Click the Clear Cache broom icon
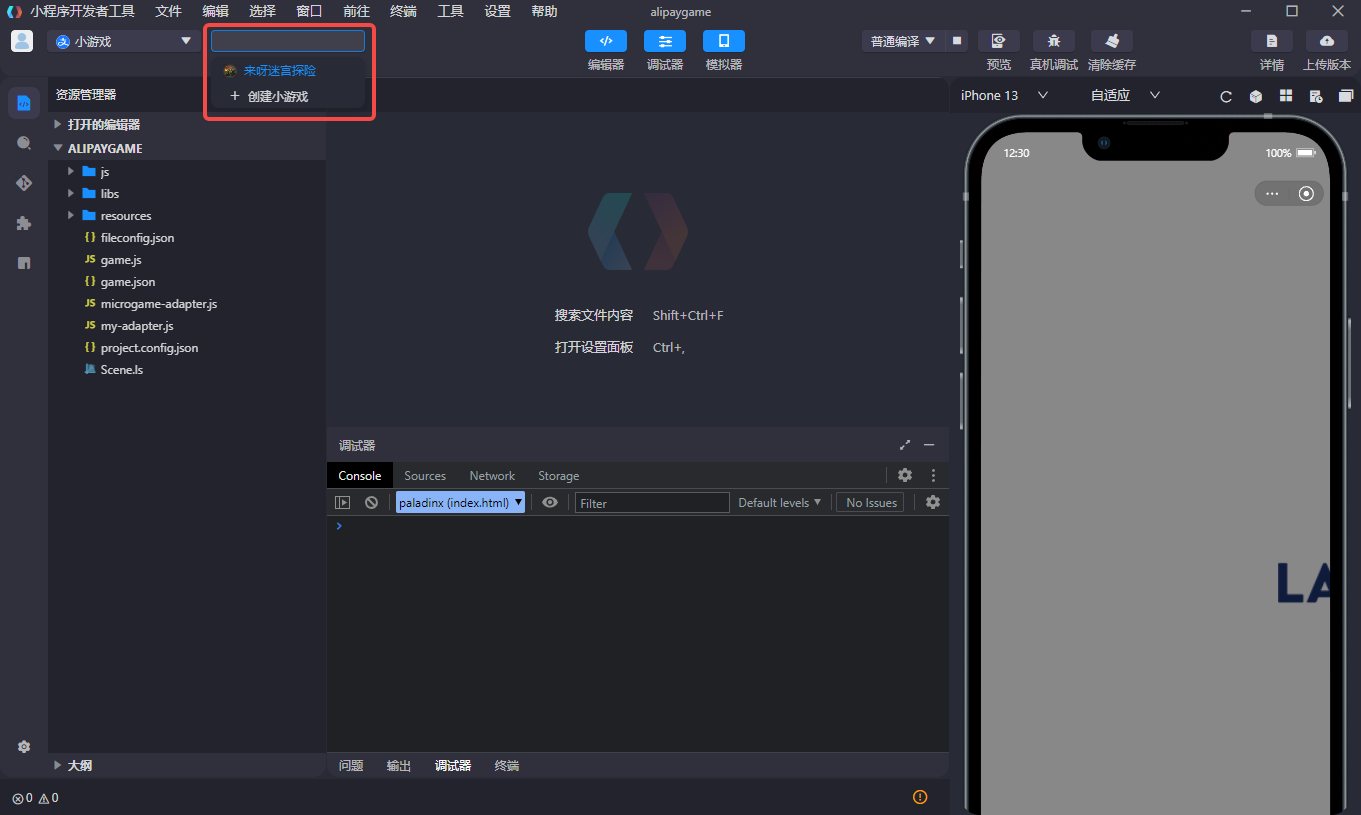This screenshot has height=815, width=1361. coord(1111,41)
